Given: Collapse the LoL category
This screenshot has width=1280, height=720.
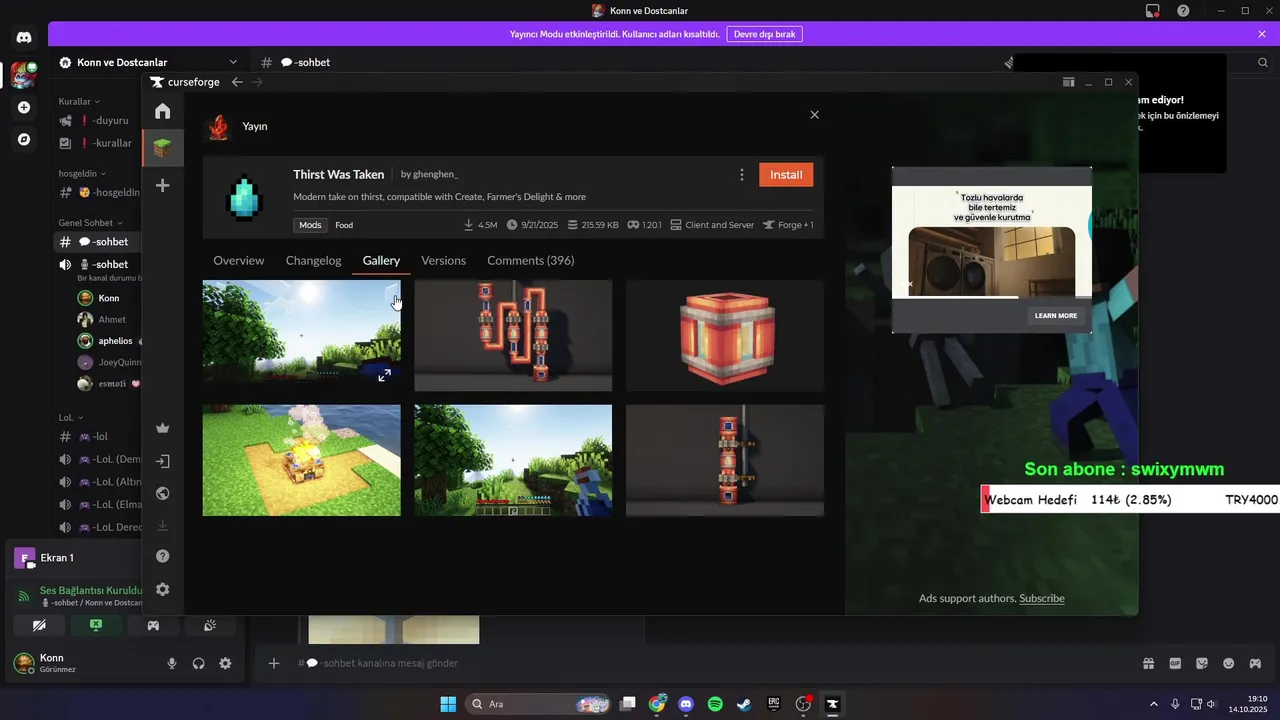Looking at the screenshot, I should 70,417.
